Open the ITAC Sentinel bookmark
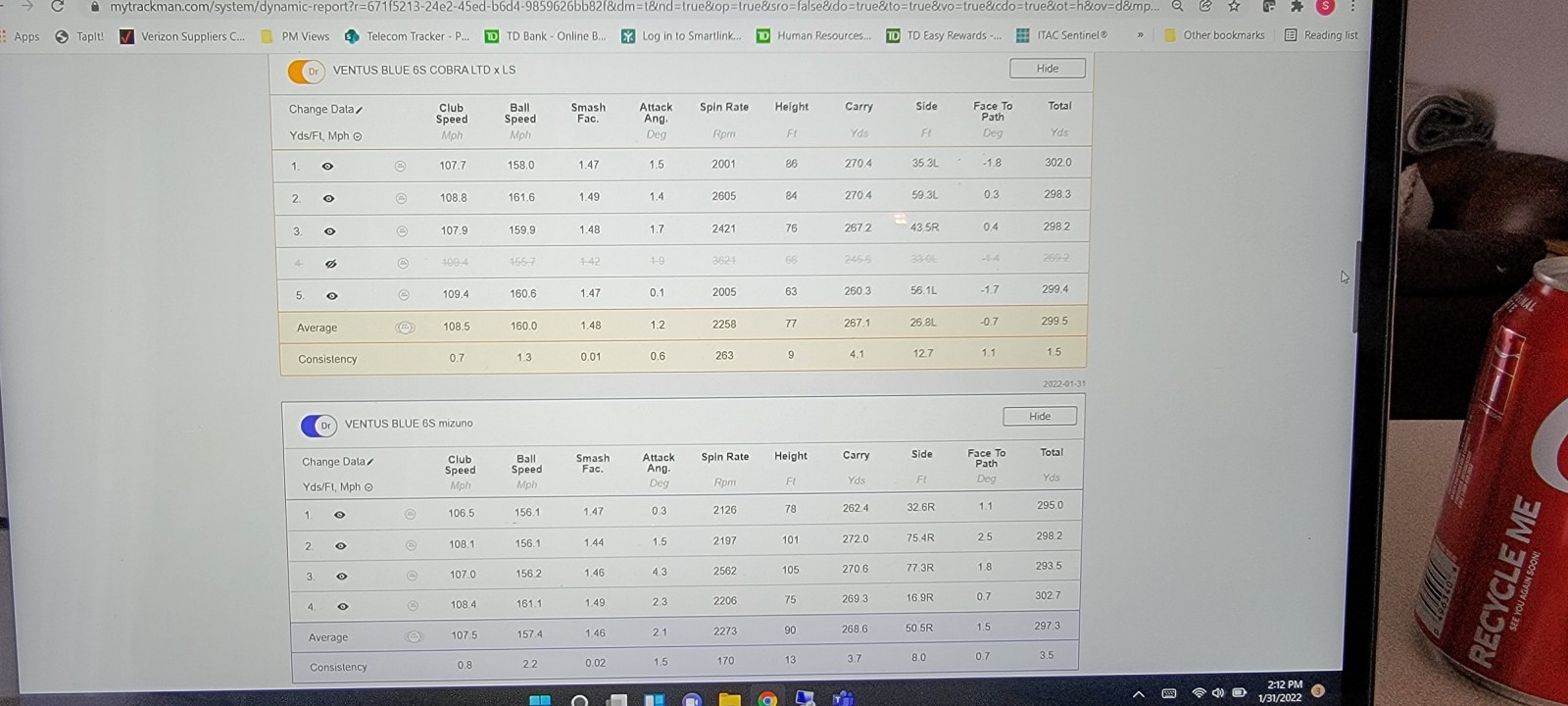The width and height of the screenshot is (1568, 706). tap(1061, 35)
